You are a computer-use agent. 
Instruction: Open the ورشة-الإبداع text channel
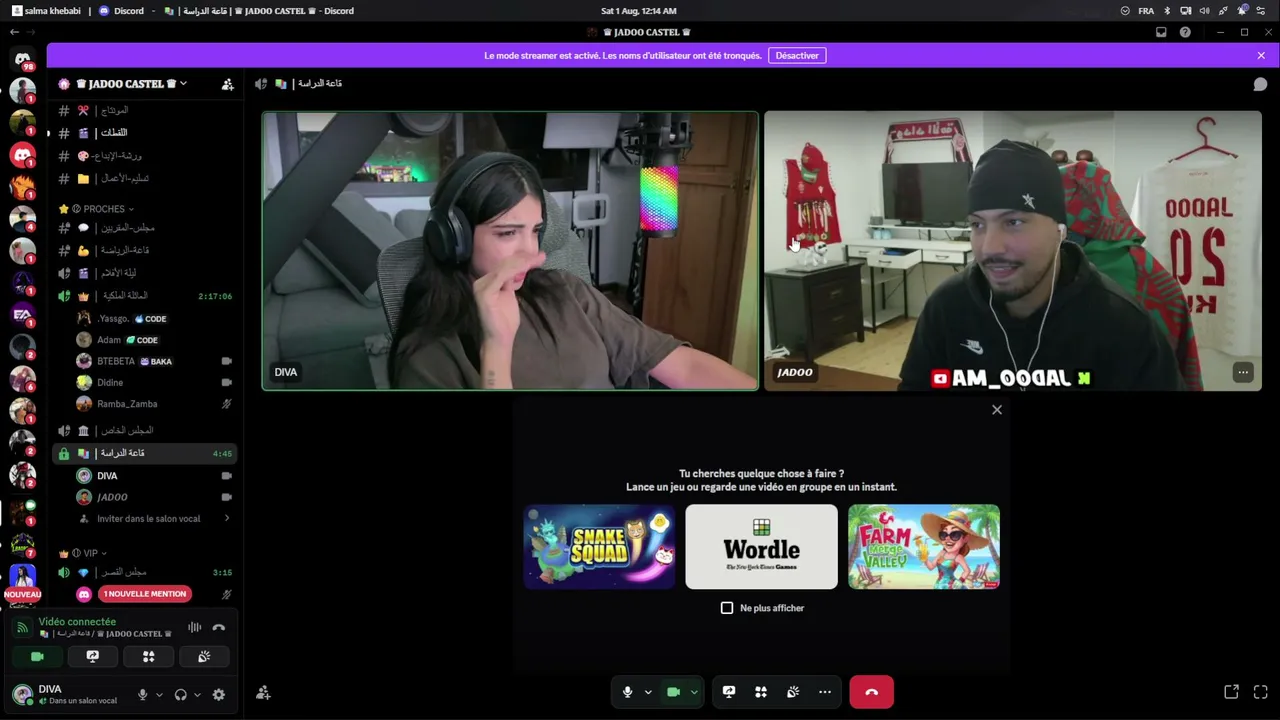(x=144, y=156)
